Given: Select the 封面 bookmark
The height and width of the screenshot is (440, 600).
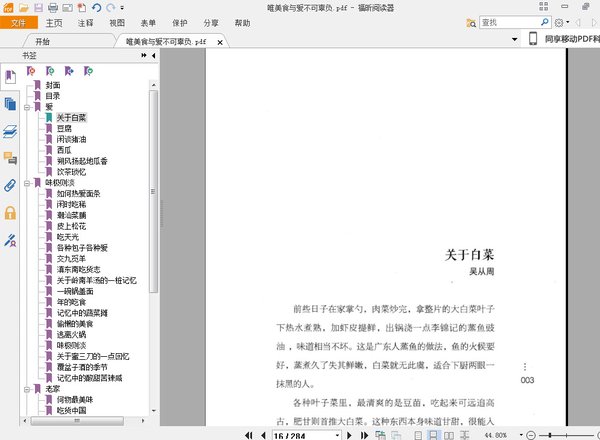Looking at the screenshot, I should click(53, 85).
